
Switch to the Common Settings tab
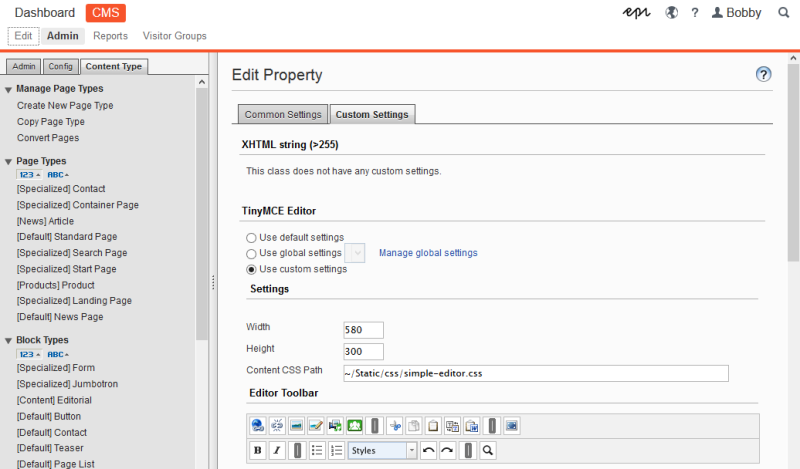coord(283,114)
